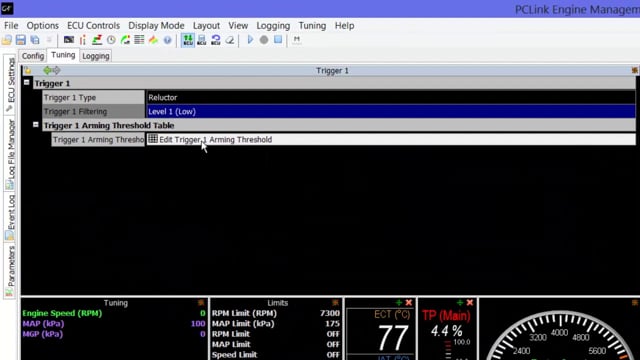Click the grey round record button
This screenshot has height=360, width=640.
pyautogui.click(x=264, y=40)
